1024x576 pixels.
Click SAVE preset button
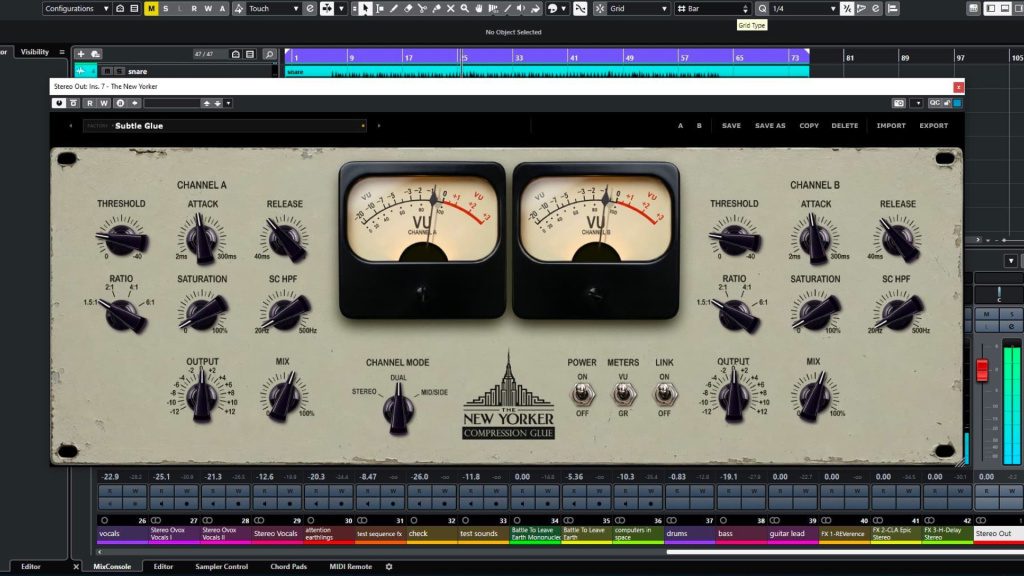[x=731, y=125]
